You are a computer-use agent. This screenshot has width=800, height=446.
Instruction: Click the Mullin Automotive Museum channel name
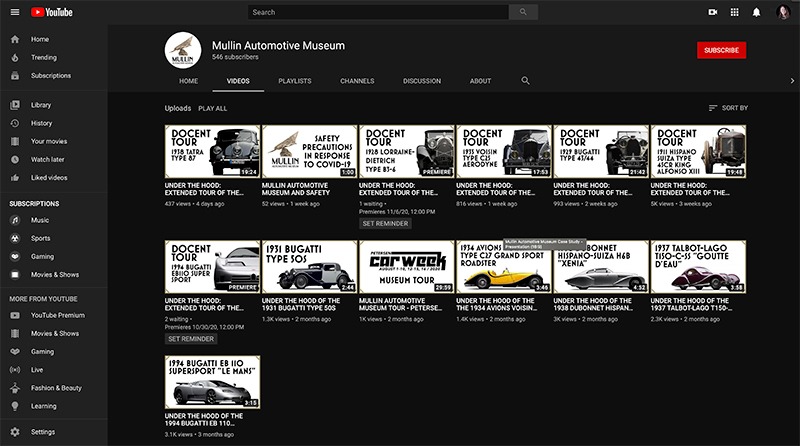(279, 45)
